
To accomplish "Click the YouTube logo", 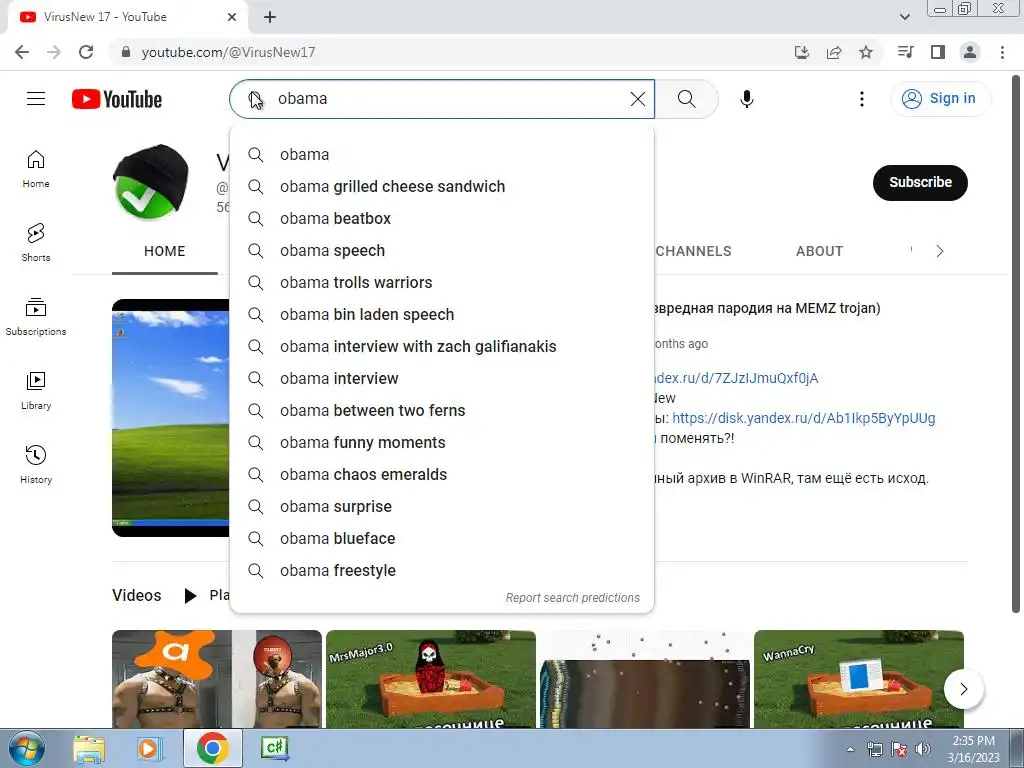I will (117, 99).
